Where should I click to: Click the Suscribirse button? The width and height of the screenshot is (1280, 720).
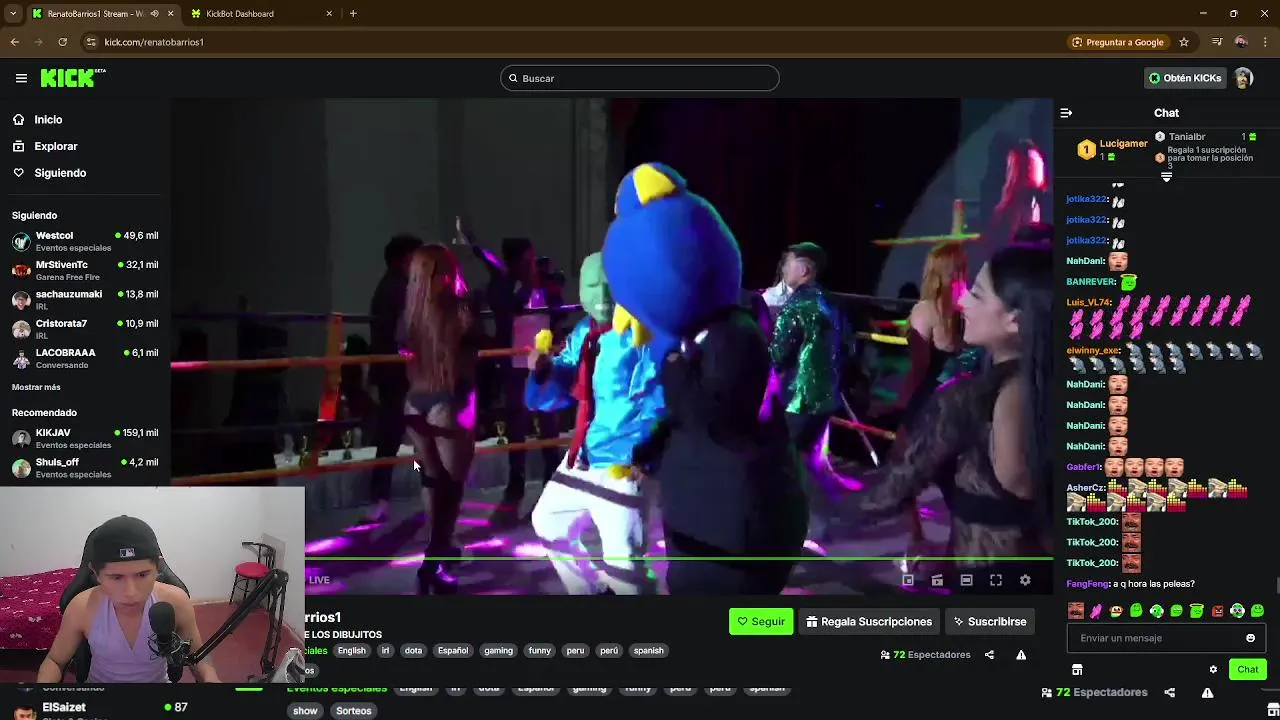[989, 622]
